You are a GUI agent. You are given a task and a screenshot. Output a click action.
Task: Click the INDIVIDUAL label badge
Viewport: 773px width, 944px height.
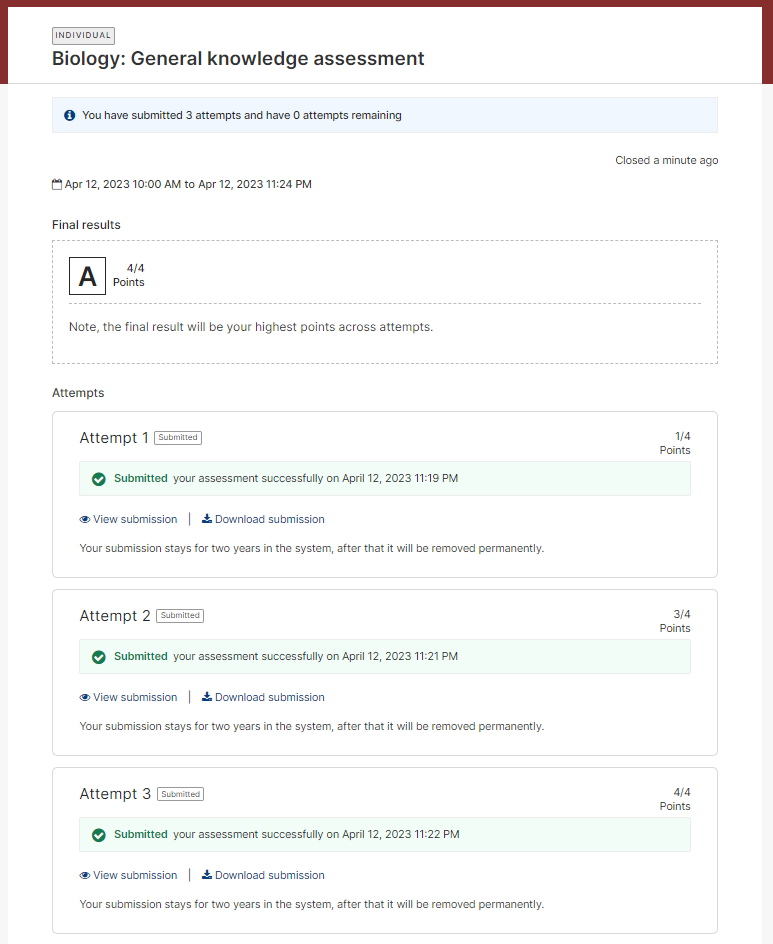click(x=83, y=36)
